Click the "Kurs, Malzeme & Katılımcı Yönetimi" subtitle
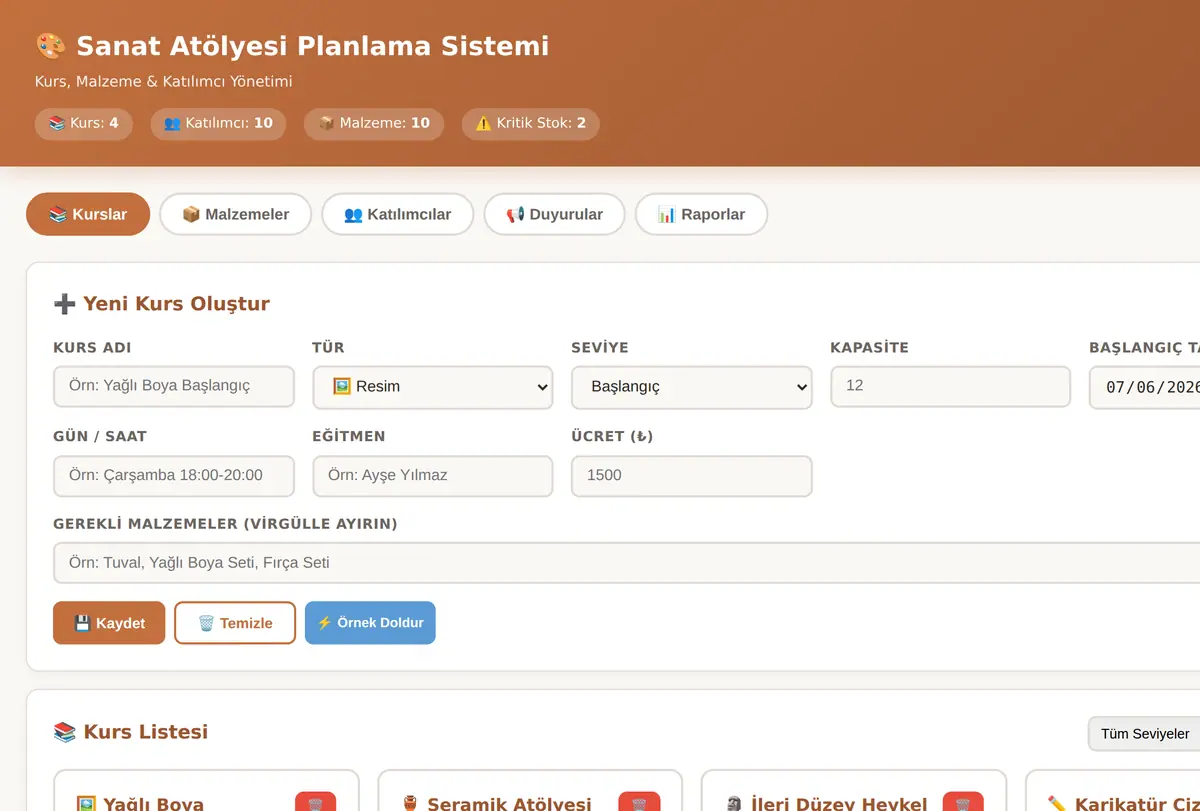The height and width of the screenshot is (811, 1200). coord(164,82)
